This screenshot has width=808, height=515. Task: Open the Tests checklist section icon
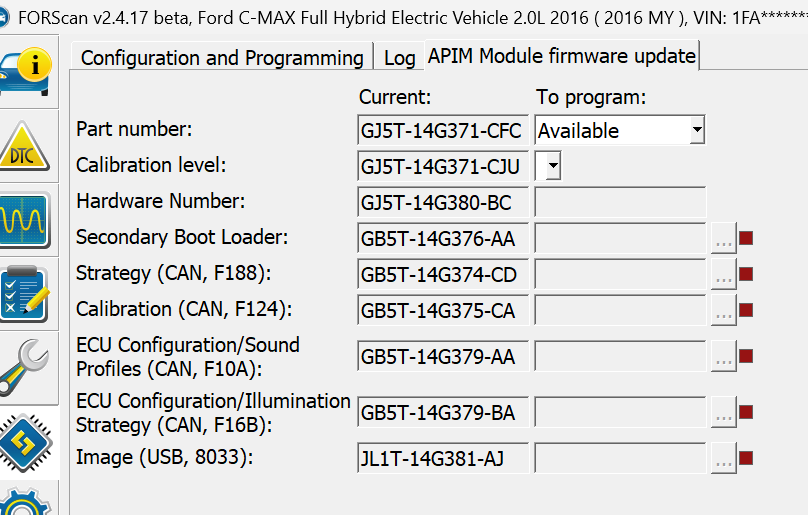point(25,295)
